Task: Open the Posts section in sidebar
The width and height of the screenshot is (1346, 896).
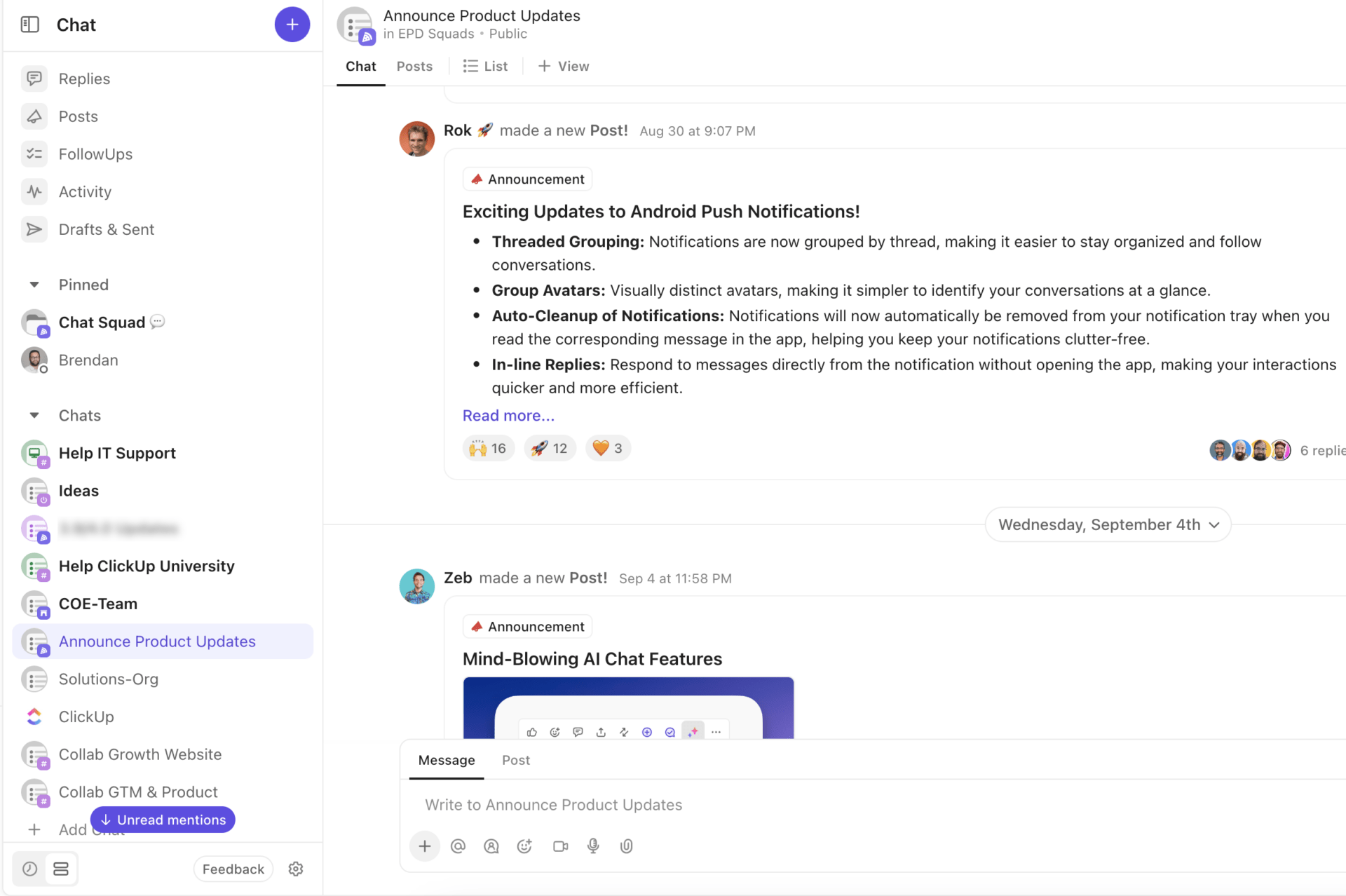Action: (x=77, y=115)
